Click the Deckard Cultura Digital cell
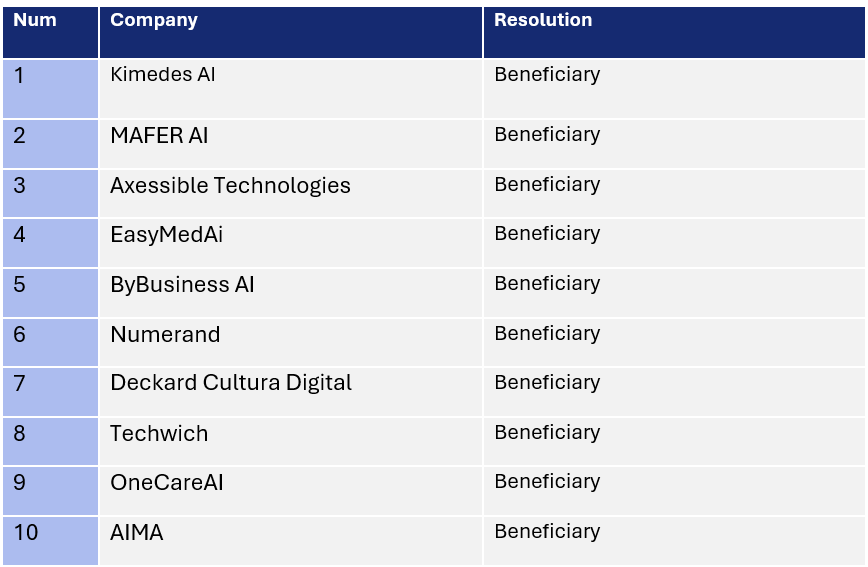This screenshot has height=567, width=868. click(x=231, y=383)
